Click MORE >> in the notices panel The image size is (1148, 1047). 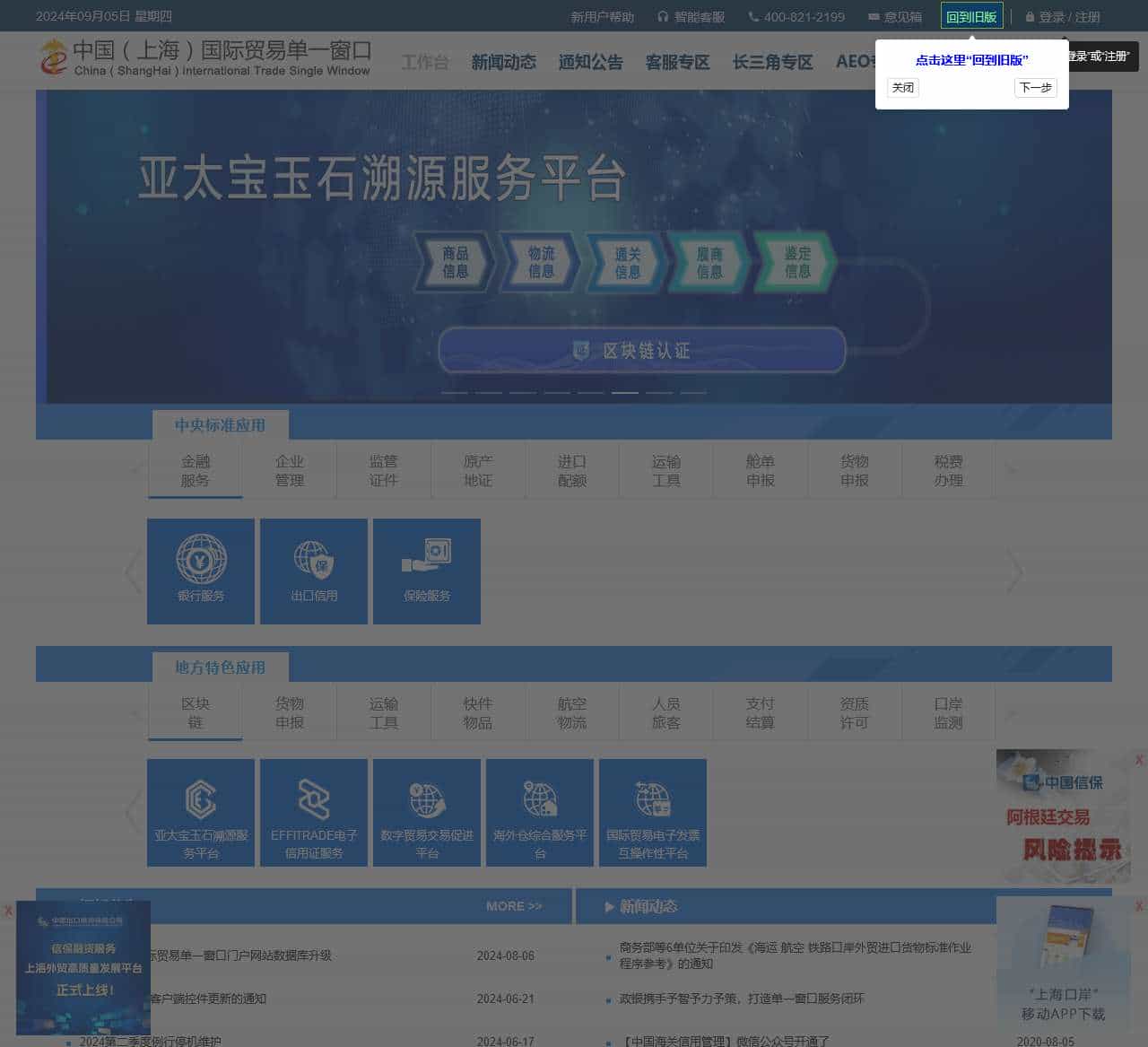coord(514,906)
